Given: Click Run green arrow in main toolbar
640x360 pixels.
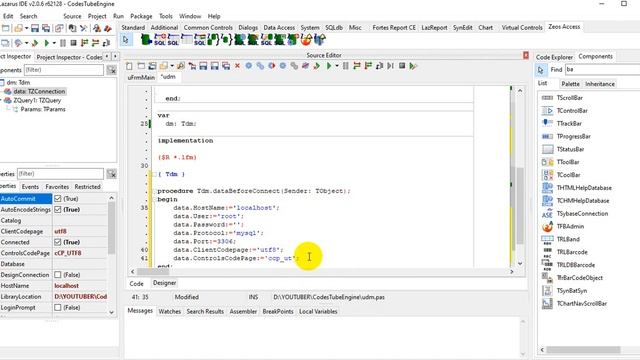Looking at the screenshot, I should coord(47,42).
